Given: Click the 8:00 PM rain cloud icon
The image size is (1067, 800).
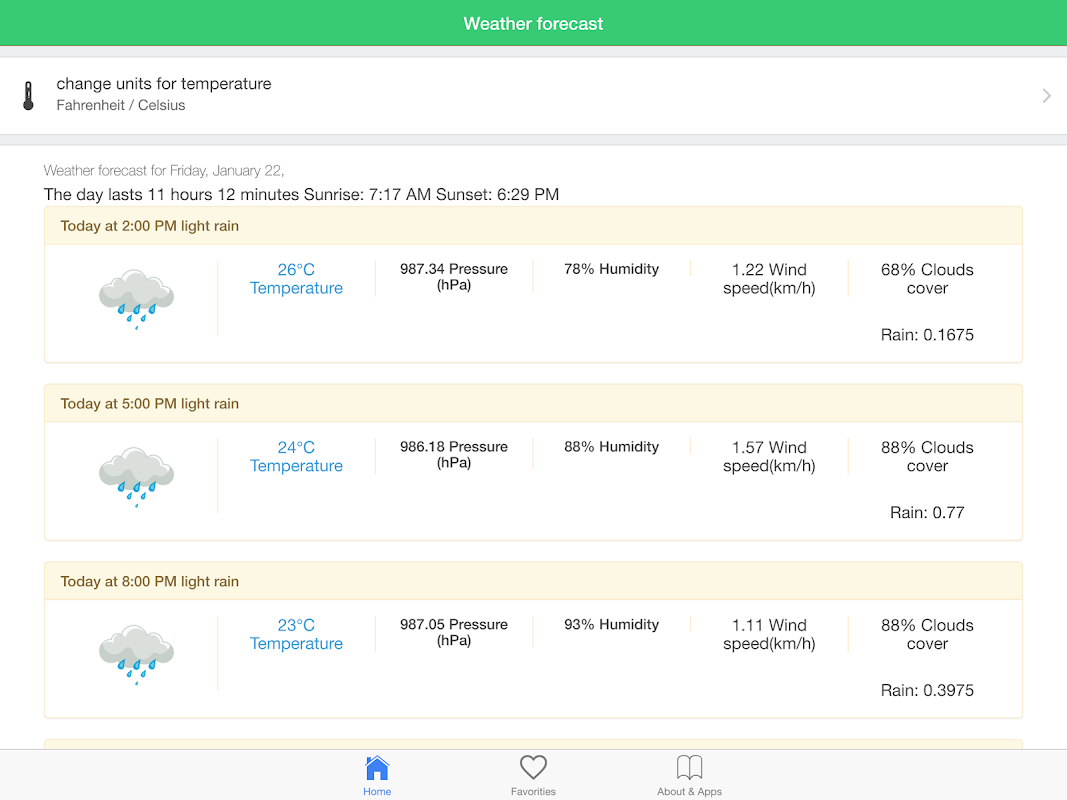Looking at the screenshot, I should coord(136,654).
